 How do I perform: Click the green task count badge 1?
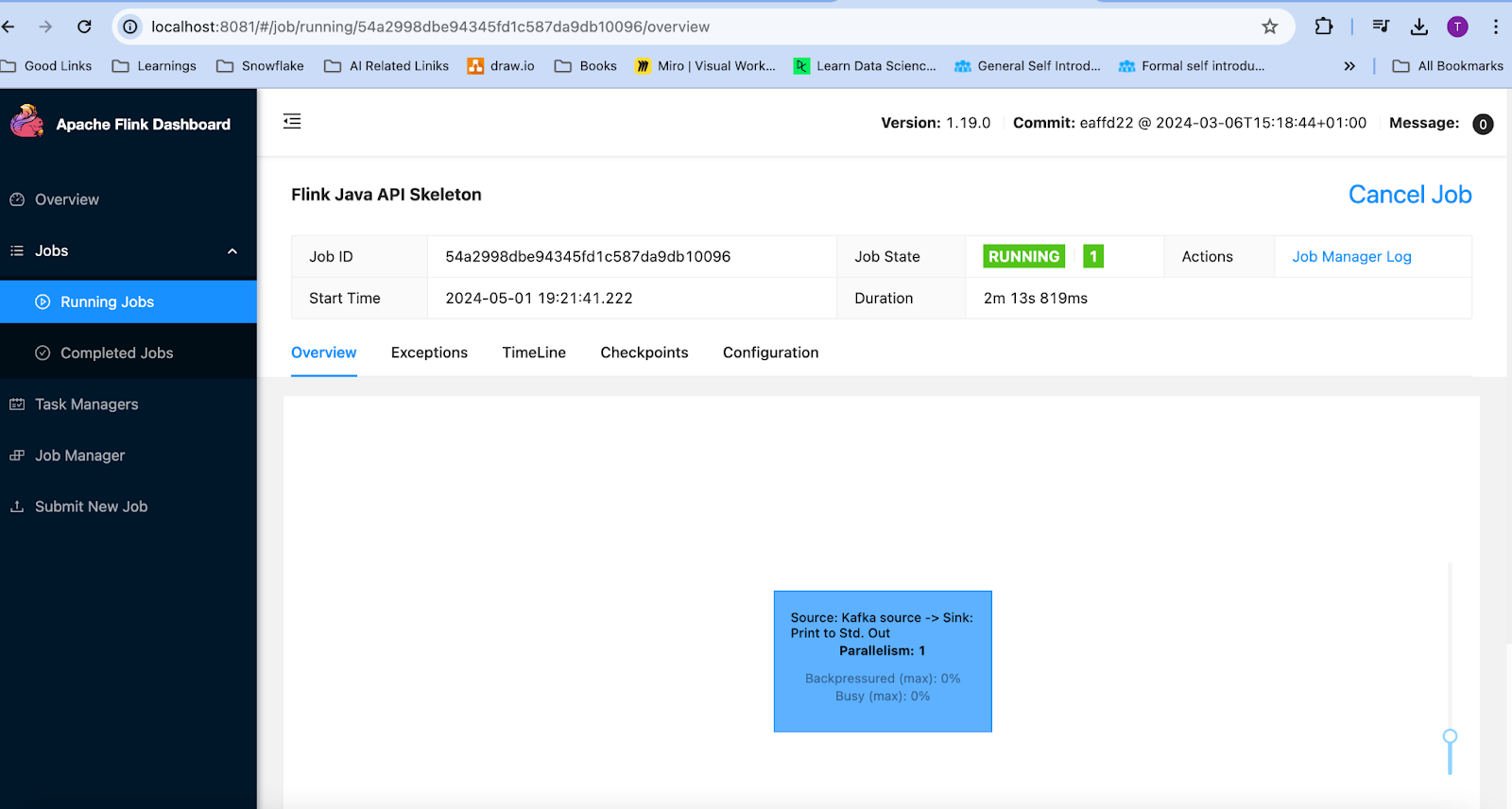coord(1093,256)
